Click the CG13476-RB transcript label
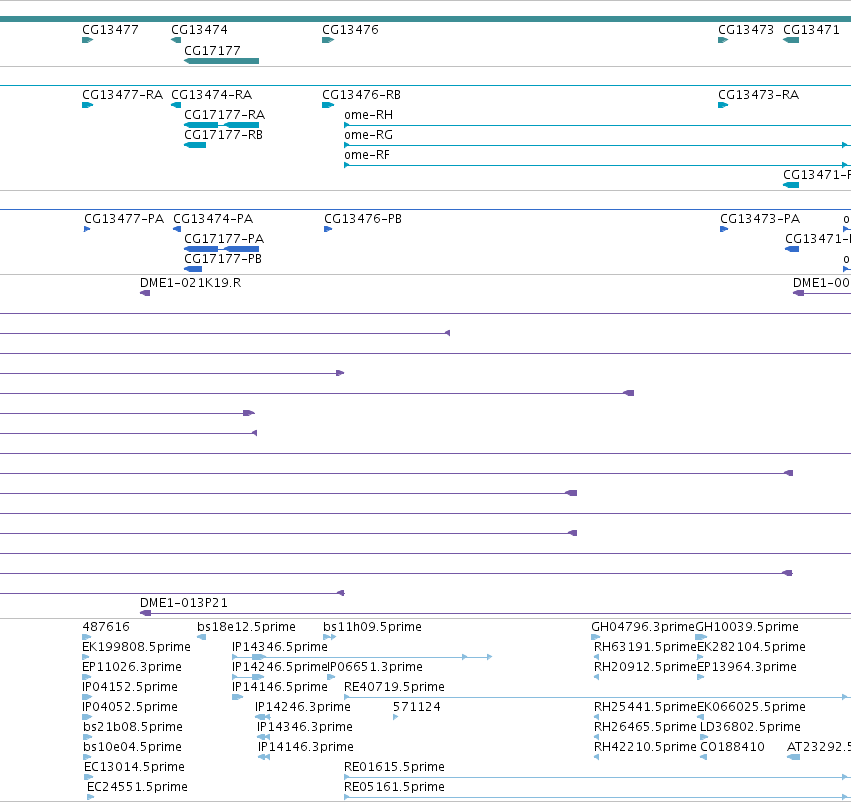Viewport: 851px width, 802px height. coord(361,95)
